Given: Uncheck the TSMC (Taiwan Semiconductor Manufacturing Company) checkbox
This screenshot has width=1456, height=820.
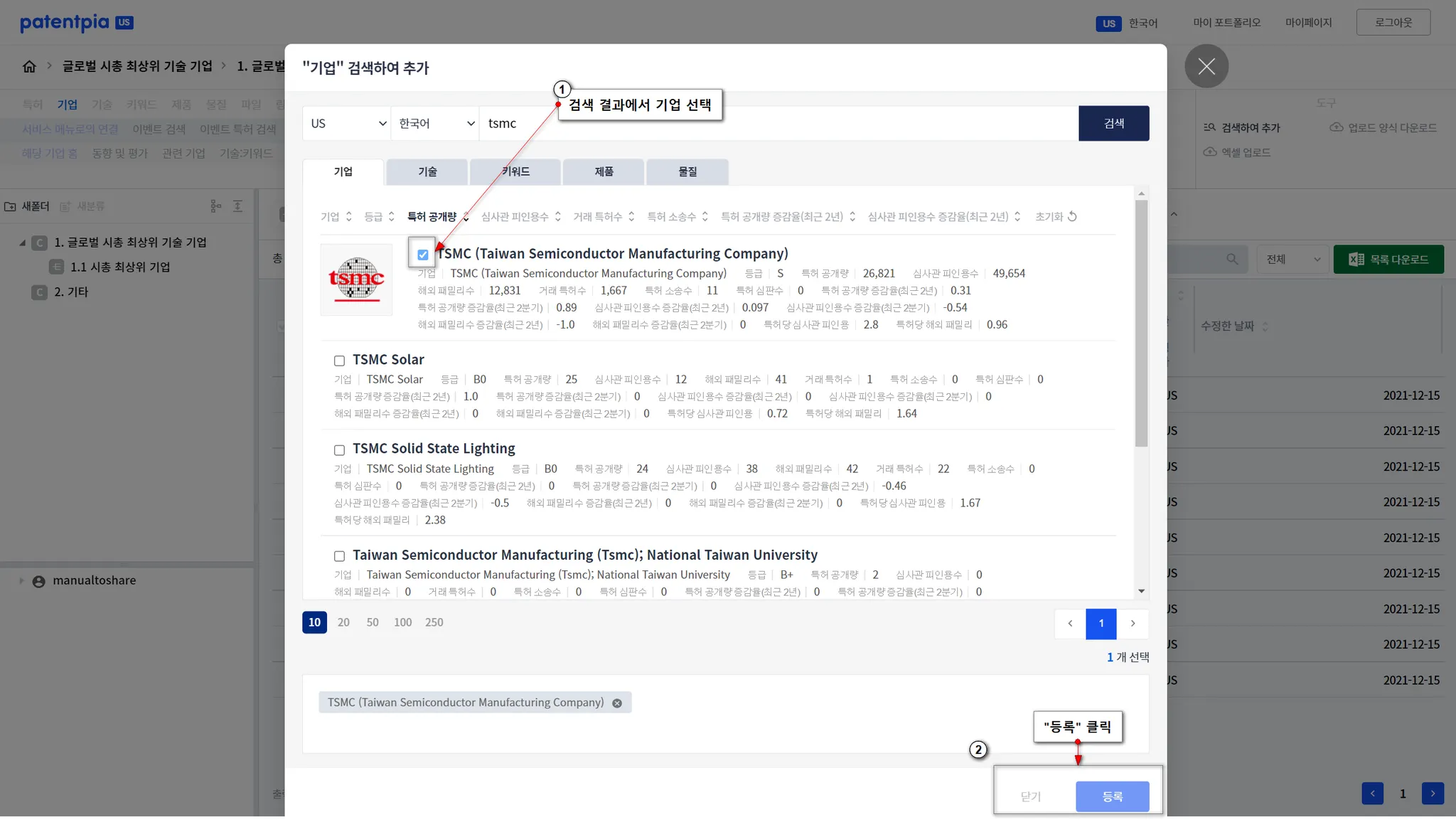Looking at the screenshot, I should [423, 255].
